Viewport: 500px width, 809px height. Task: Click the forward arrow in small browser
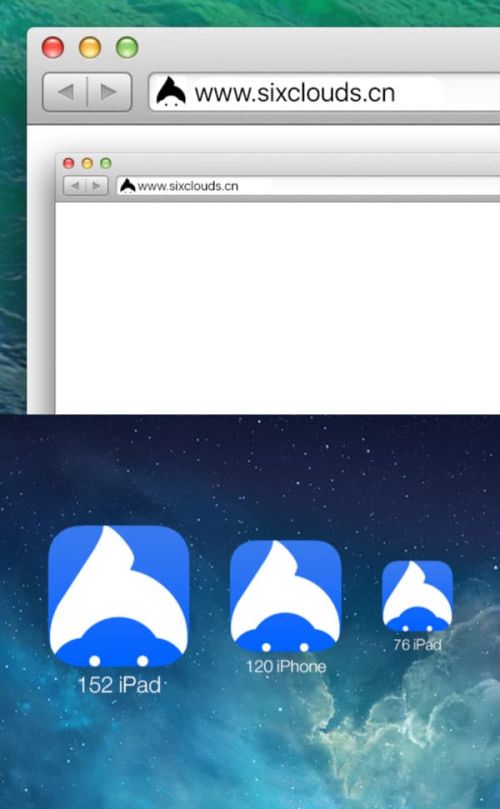96,186
